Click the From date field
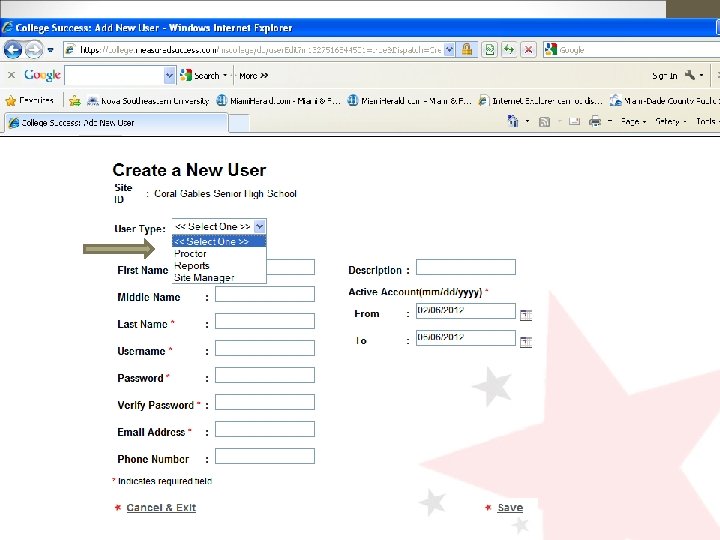 tap(466, 311)
